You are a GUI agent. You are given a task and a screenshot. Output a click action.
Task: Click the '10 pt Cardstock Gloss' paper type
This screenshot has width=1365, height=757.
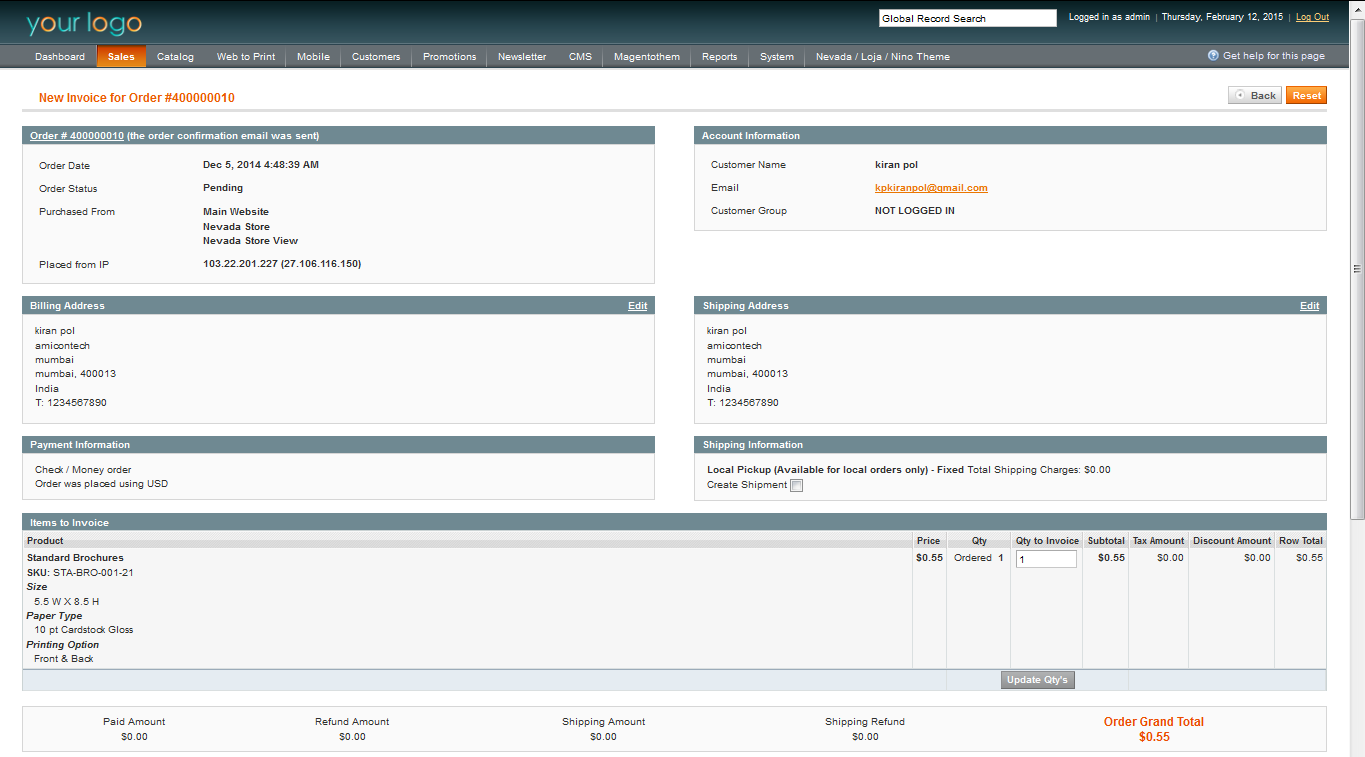[x=83, y=630]
